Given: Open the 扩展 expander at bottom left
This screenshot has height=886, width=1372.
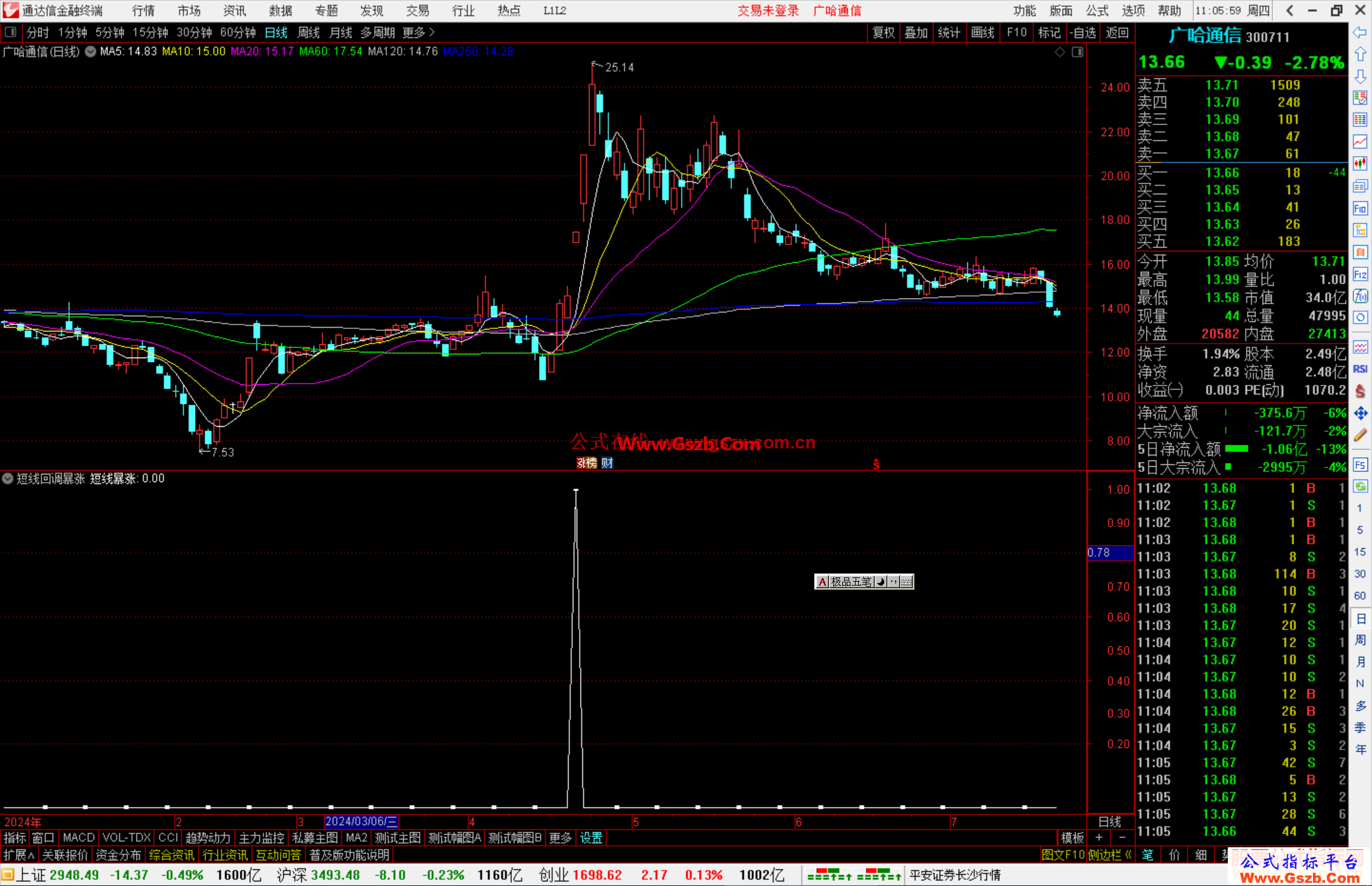Looking at the screenshot, I should point(19,855).
